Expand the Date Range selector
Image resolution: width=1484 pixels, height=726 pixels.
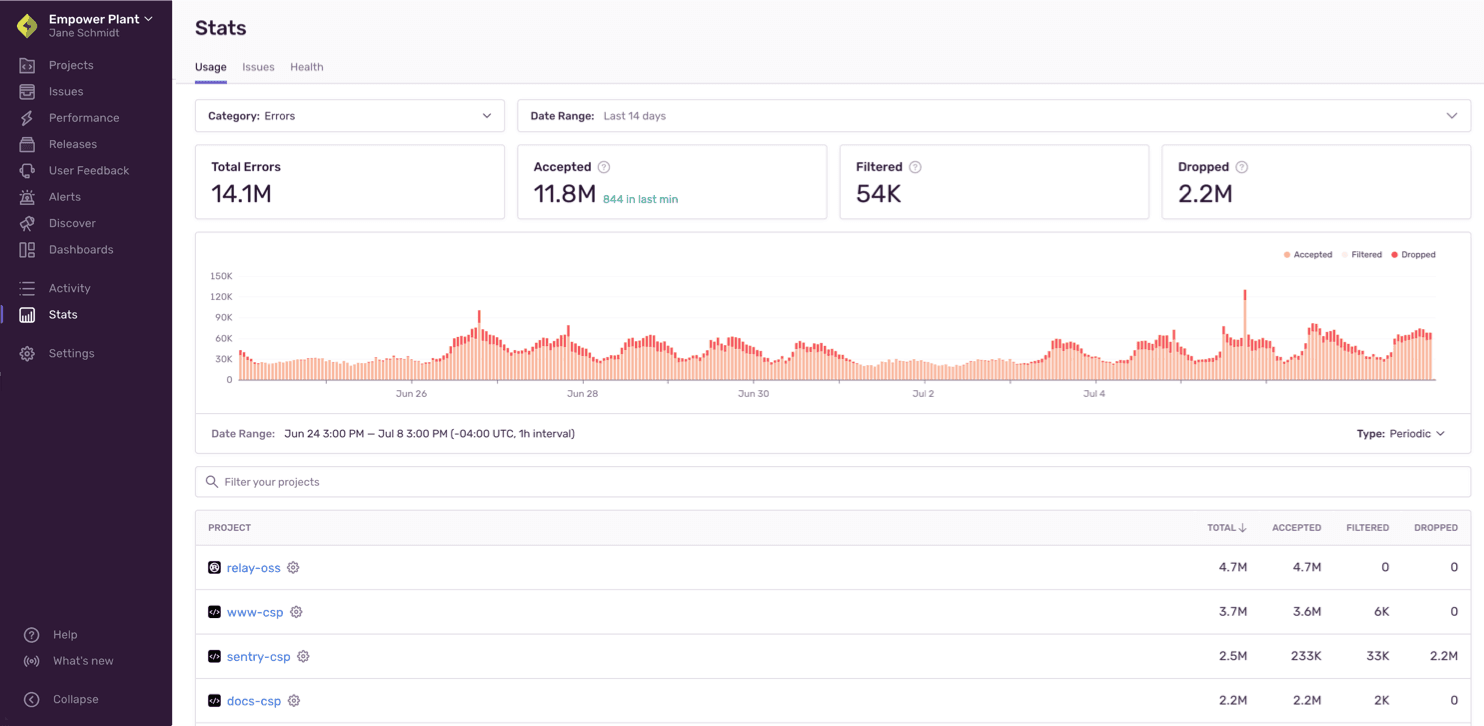(x=993, y=115)
